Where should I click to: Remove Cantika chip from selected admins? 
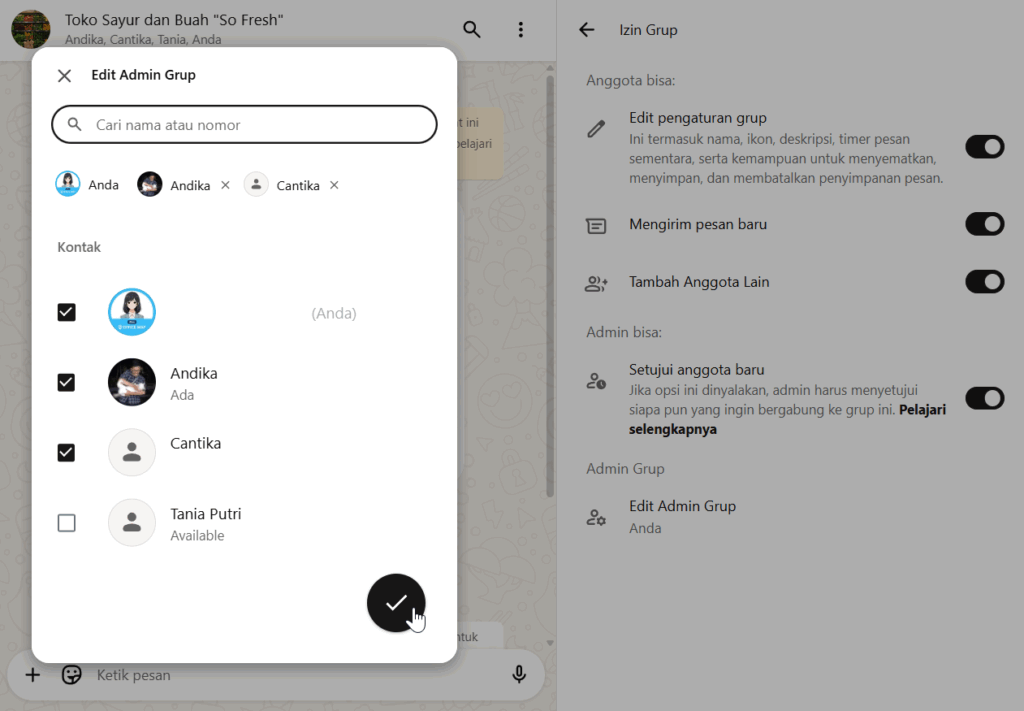click(x=334, y=185)
